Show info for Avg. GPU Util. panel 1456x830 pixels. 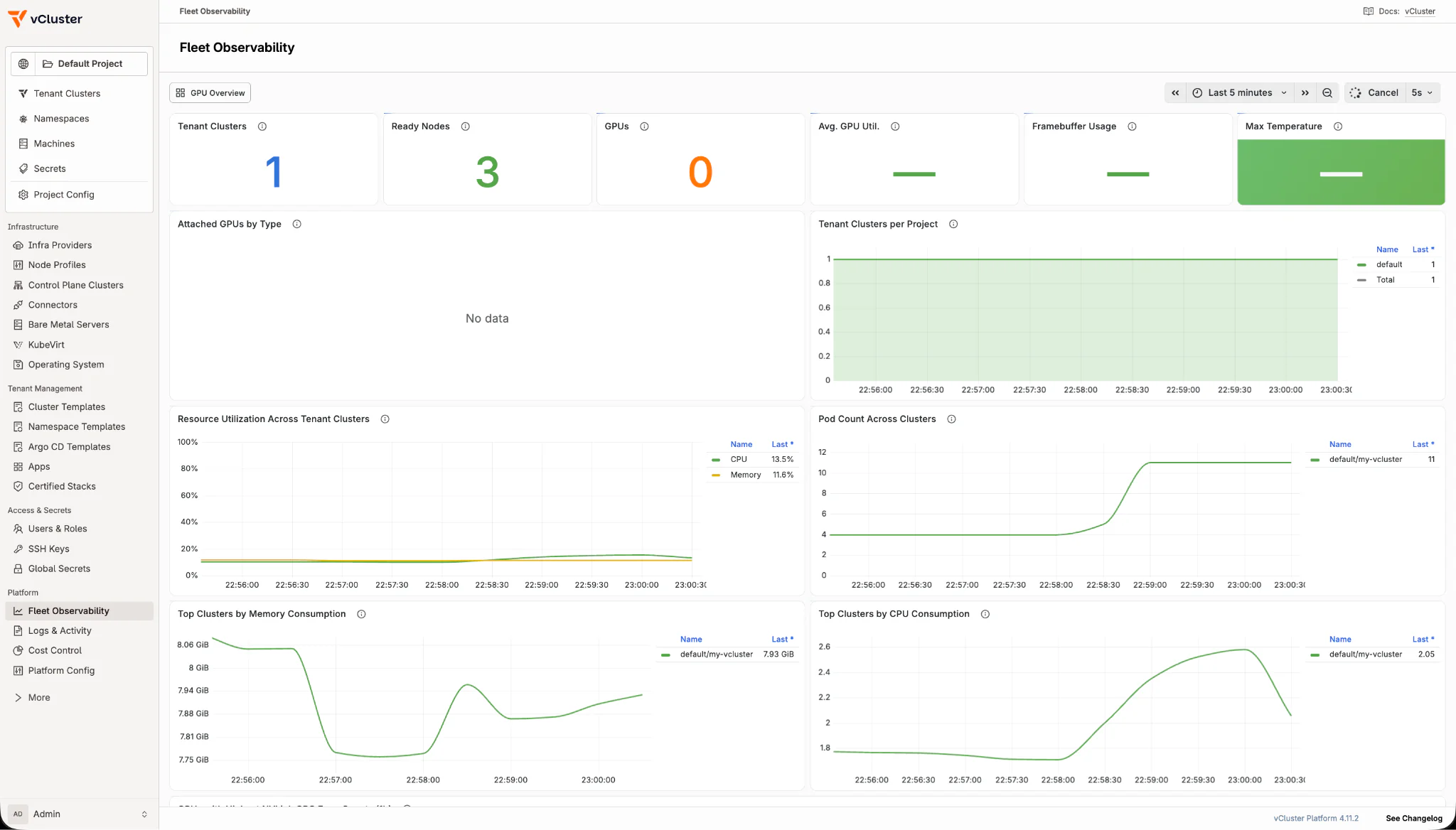(895, 126)
